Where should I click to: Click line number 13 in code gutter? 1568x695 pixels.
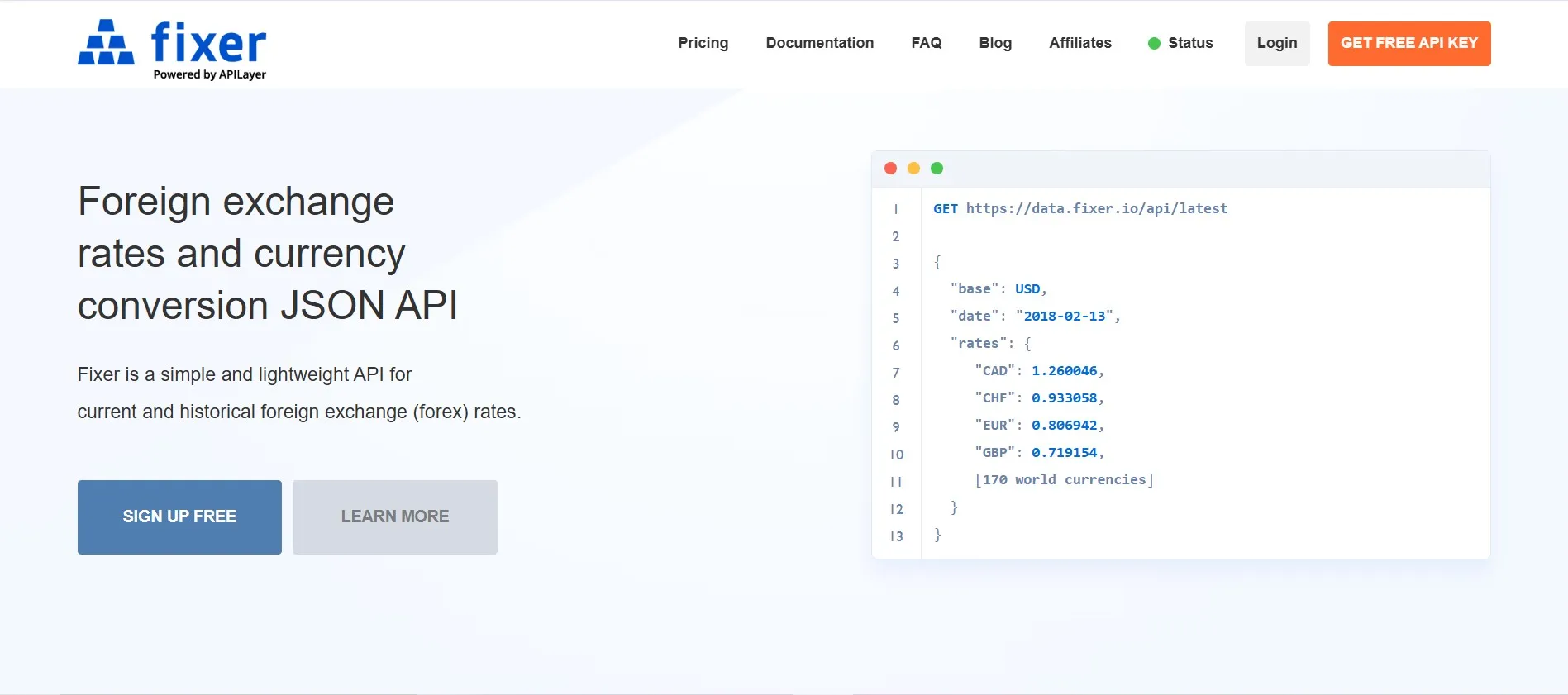[x=896, y=536]
